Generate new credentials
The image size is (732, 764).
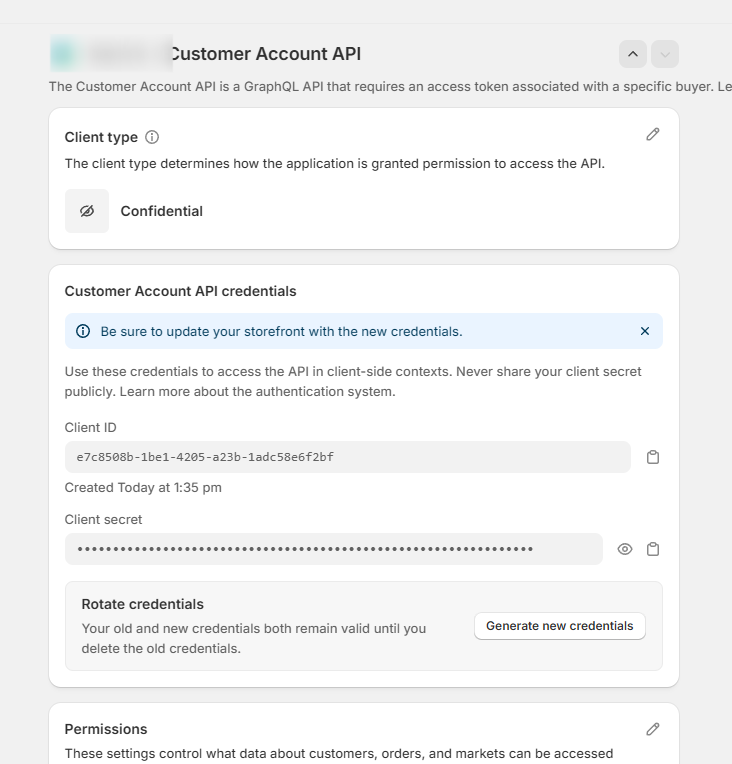(559, 626)
